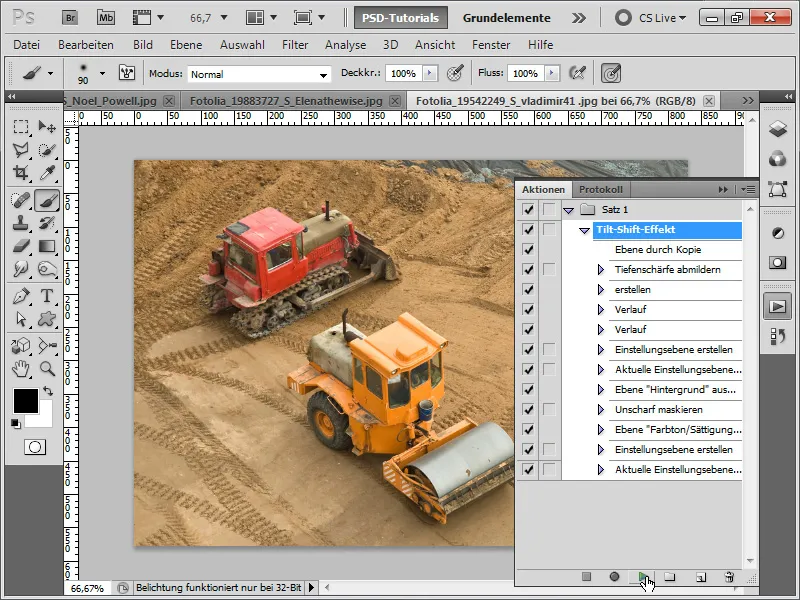Select the Path Selection tool
Viewport: 800px width, 600px height.
[21, 319]
